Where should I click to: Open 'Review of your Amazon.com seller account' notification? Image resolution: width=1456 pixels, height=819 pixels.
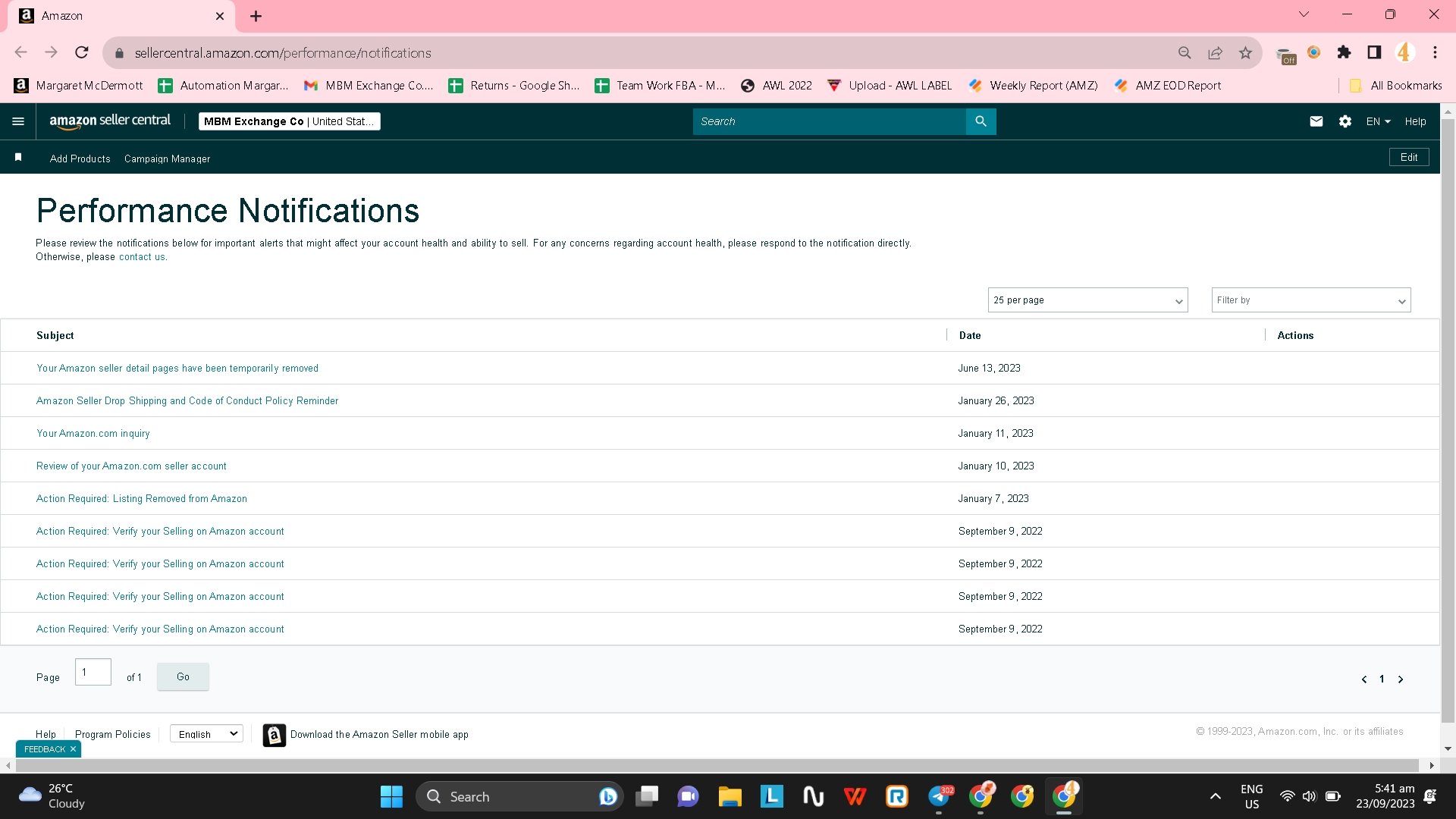coord(131,466)
